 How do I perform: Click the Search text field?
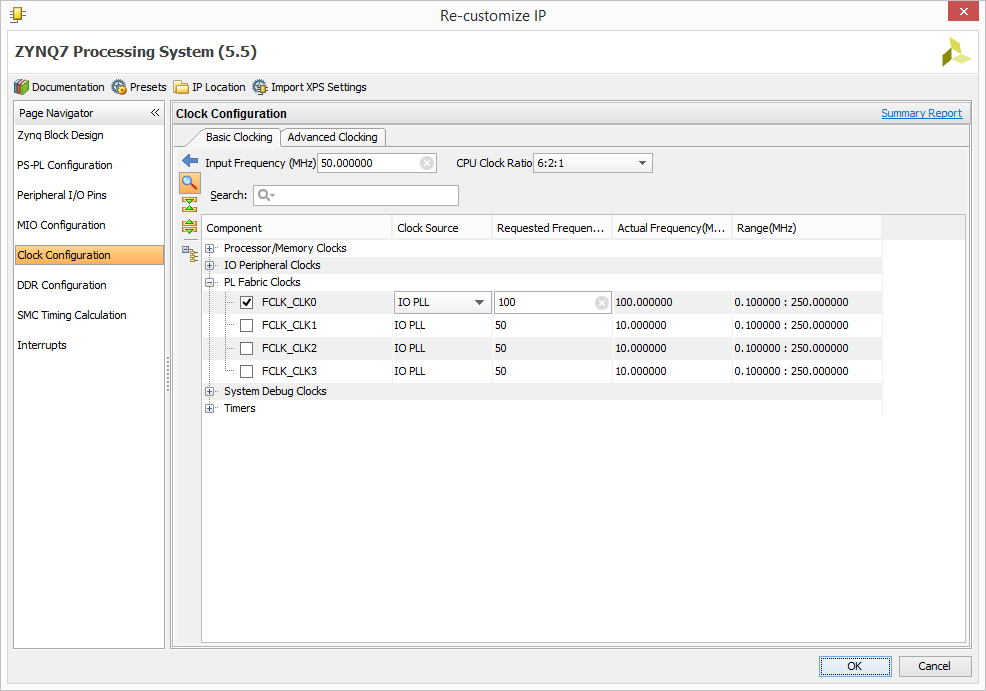(356, 195)
